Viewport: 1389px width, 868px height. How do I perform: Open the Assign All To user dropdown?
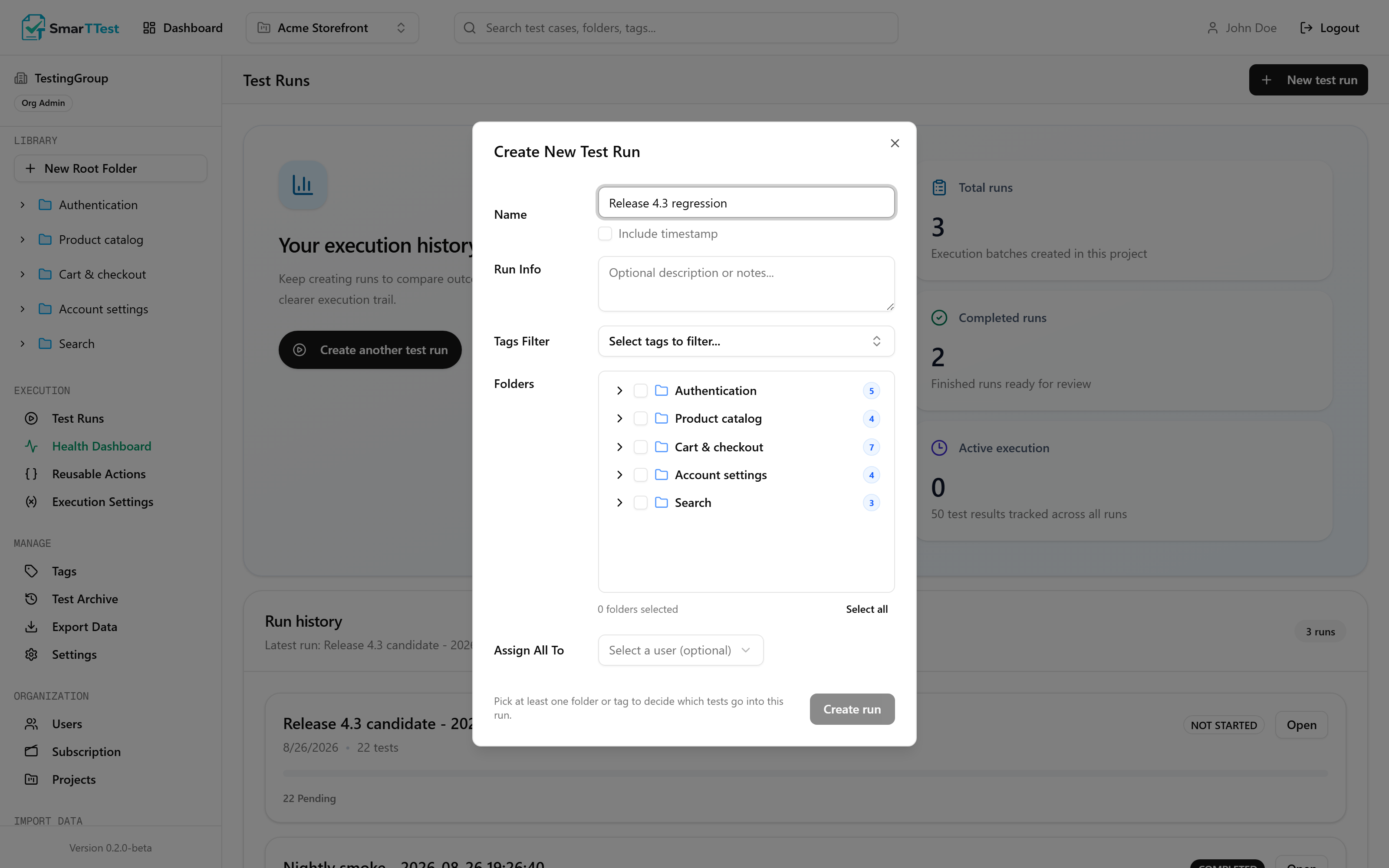pyautogui.click(x=681, y=650)
